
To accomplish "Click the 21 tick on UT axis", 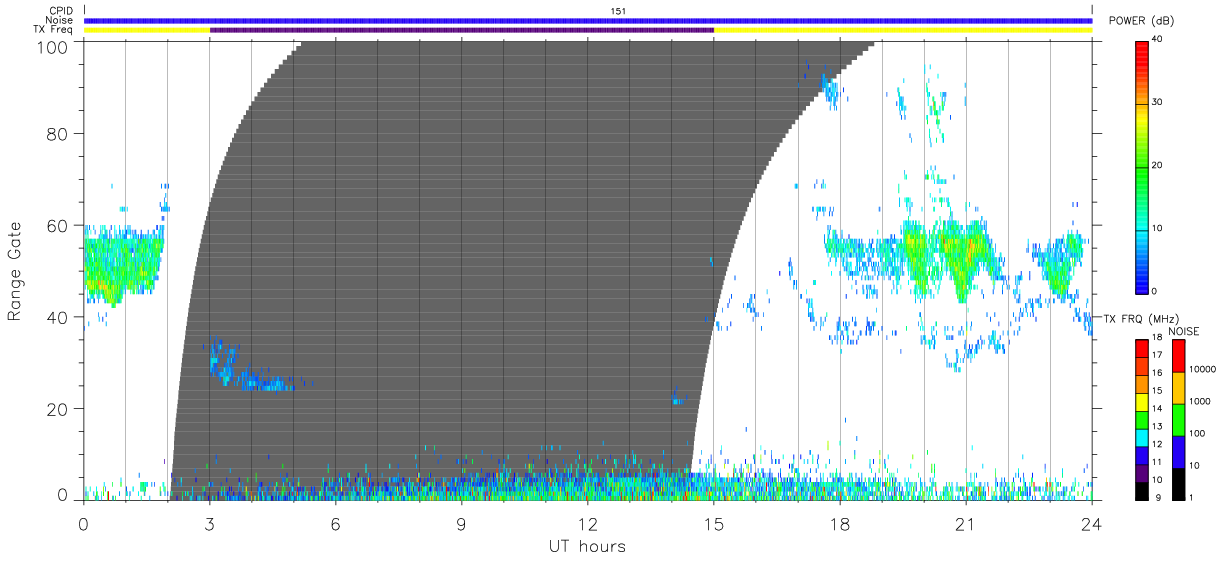I will click(965, 523).
